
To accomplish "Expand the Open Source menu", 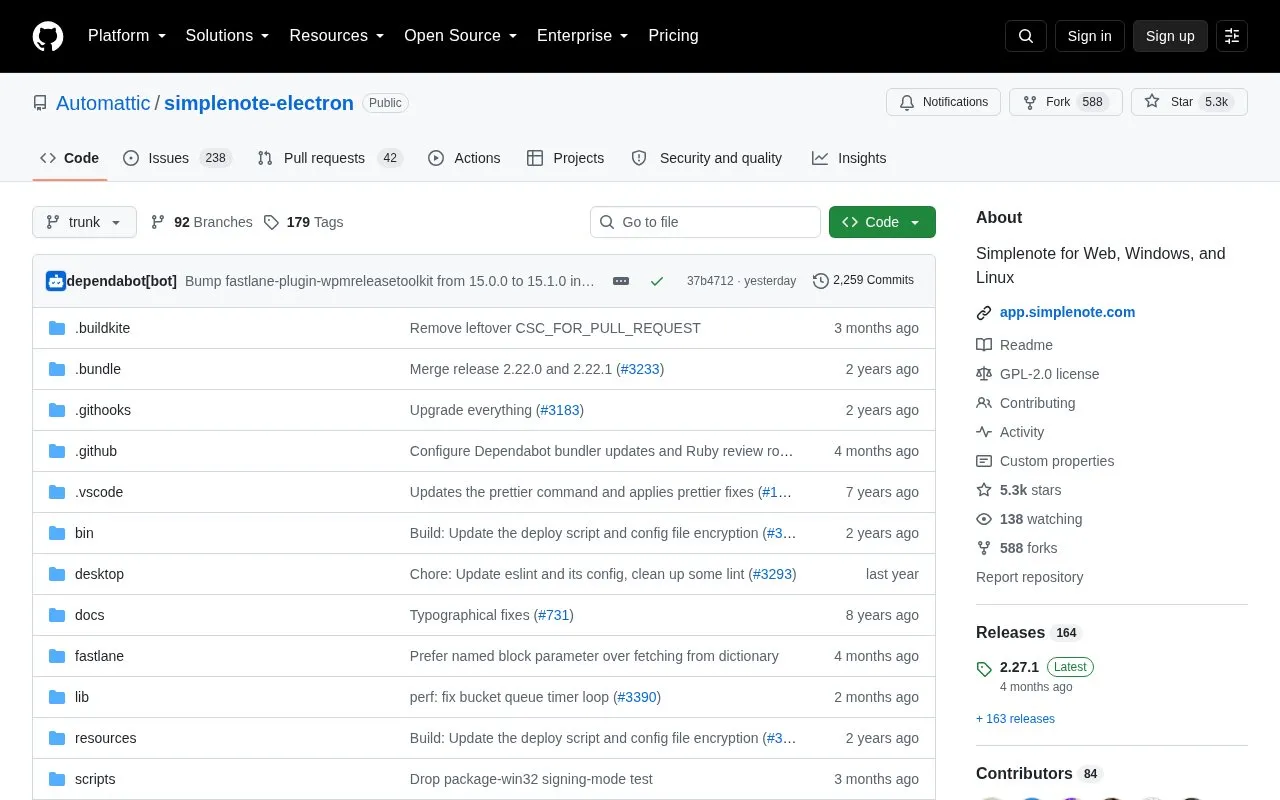I will 460,36.
